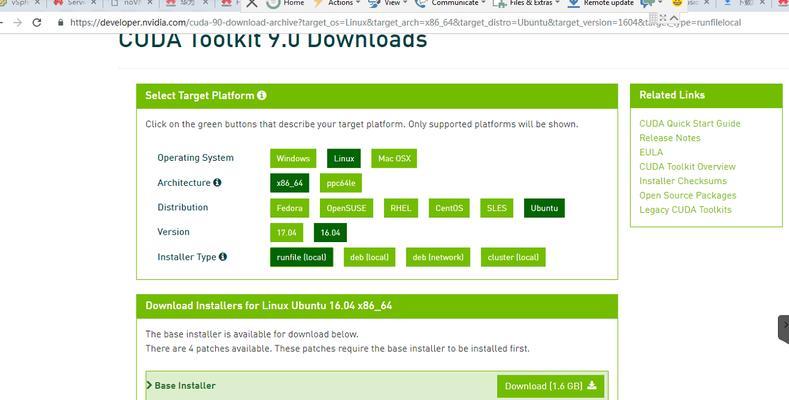Viewport: 789px width, 400px height.
Task: Close the vSph browser tab
Action: click(37, 3)
